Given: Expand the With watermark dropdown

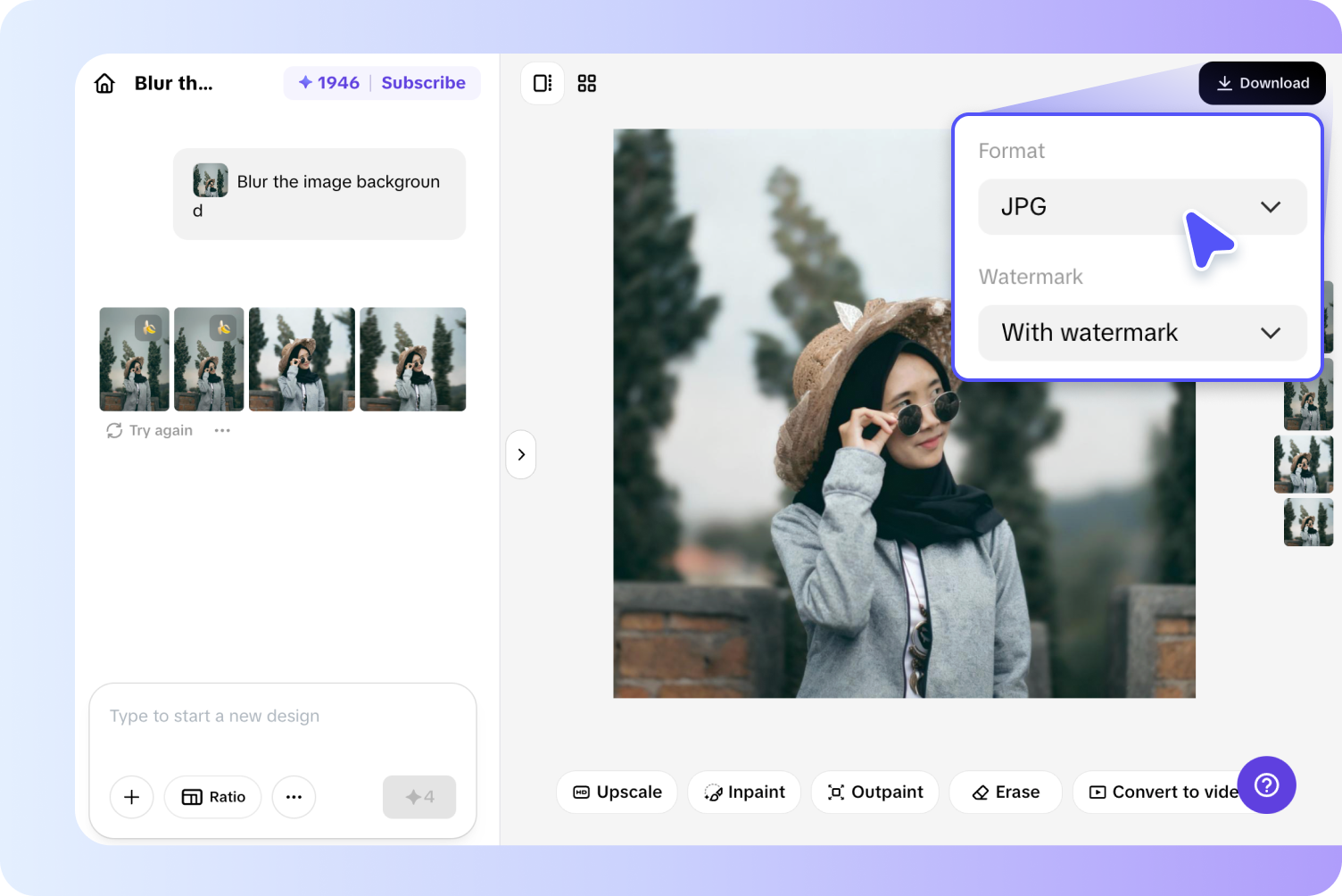Looking at the screenshot, I should pos(1141,333).
